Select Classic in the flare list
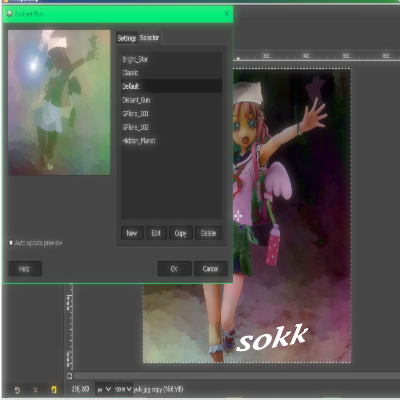The image size is (400, 400). 171,73
